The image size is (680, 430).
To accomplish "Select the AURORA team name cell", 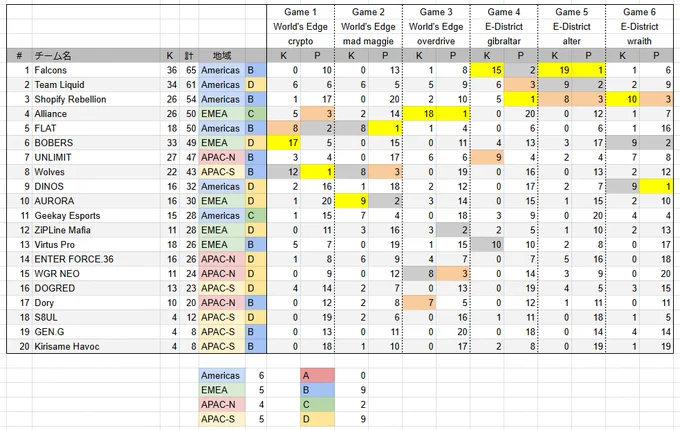I will tap(96, 201).
